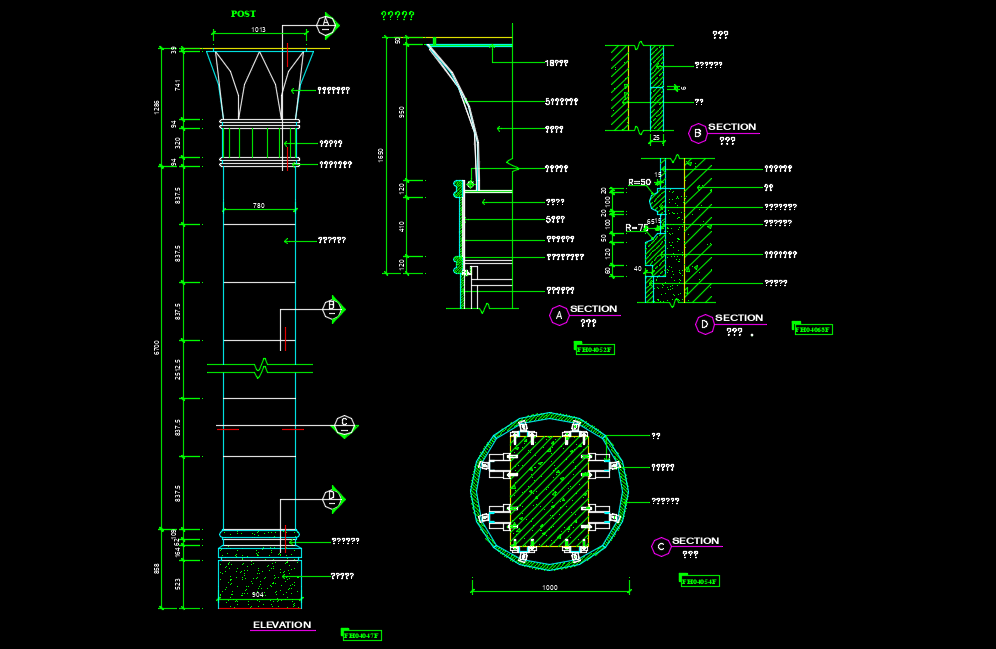Click the green FH04052F drawing tag
The height and width of the screenshot is (649, 996).
(594, 349)
